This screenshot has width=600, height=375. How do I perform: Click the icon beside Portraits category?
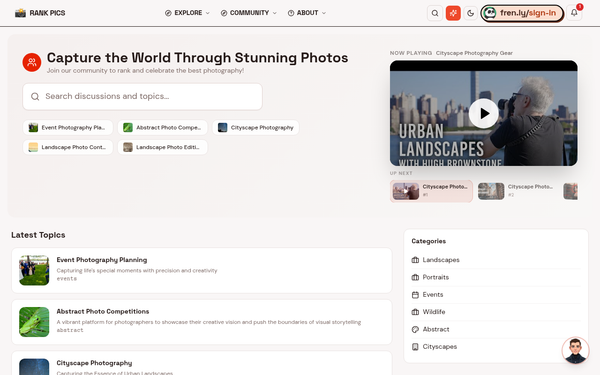[x=415, y=277]
